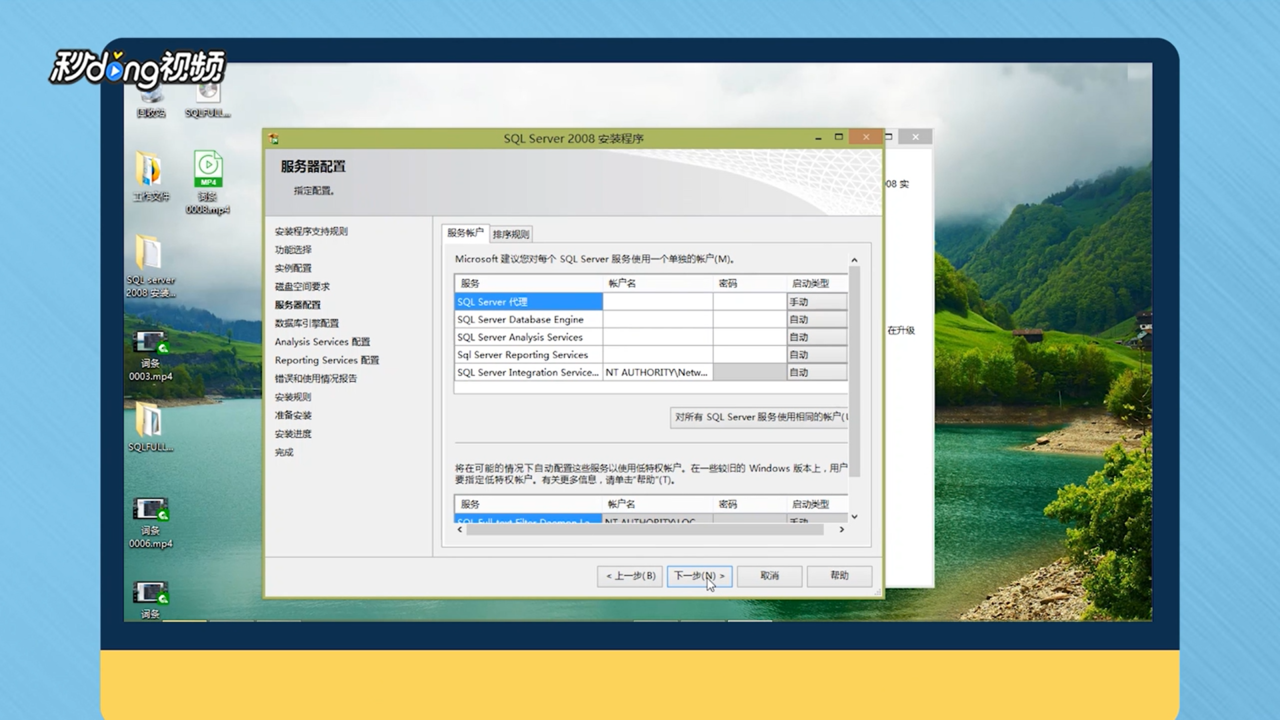The width and height of the screenshot is (1280, 720).
Task: Click 错误和使用情况报告 step in sidebar
Action: point(316,378)
